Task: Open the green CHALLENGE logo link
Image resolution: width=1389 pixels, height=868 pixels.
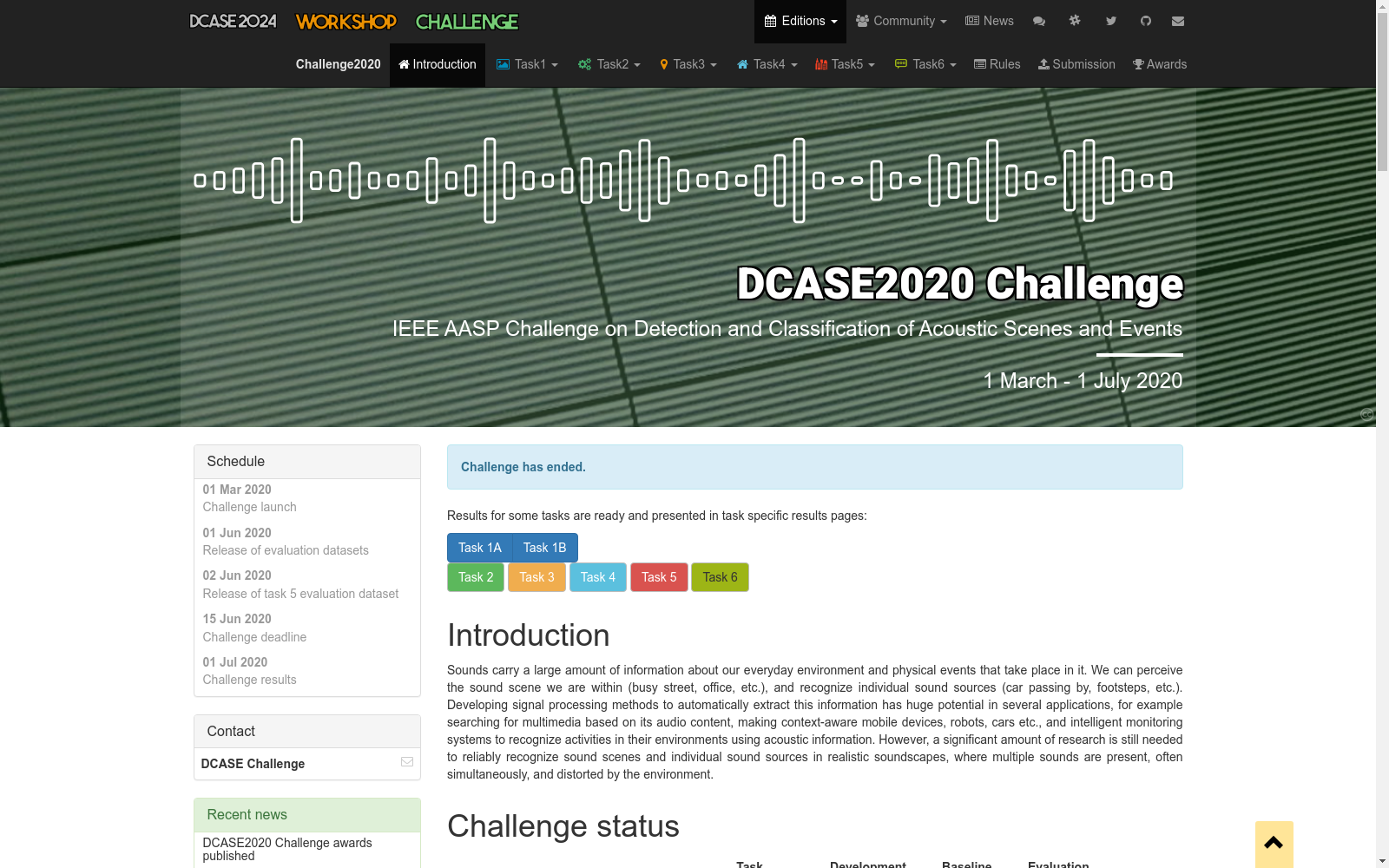Action: point(467,22)
